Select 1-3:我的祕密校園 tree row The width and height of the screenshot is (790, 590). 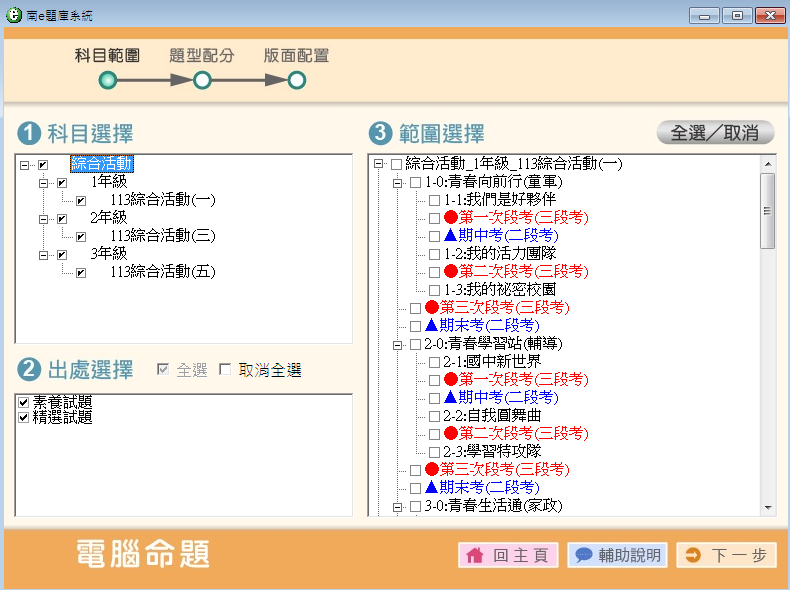pos(499,289)
